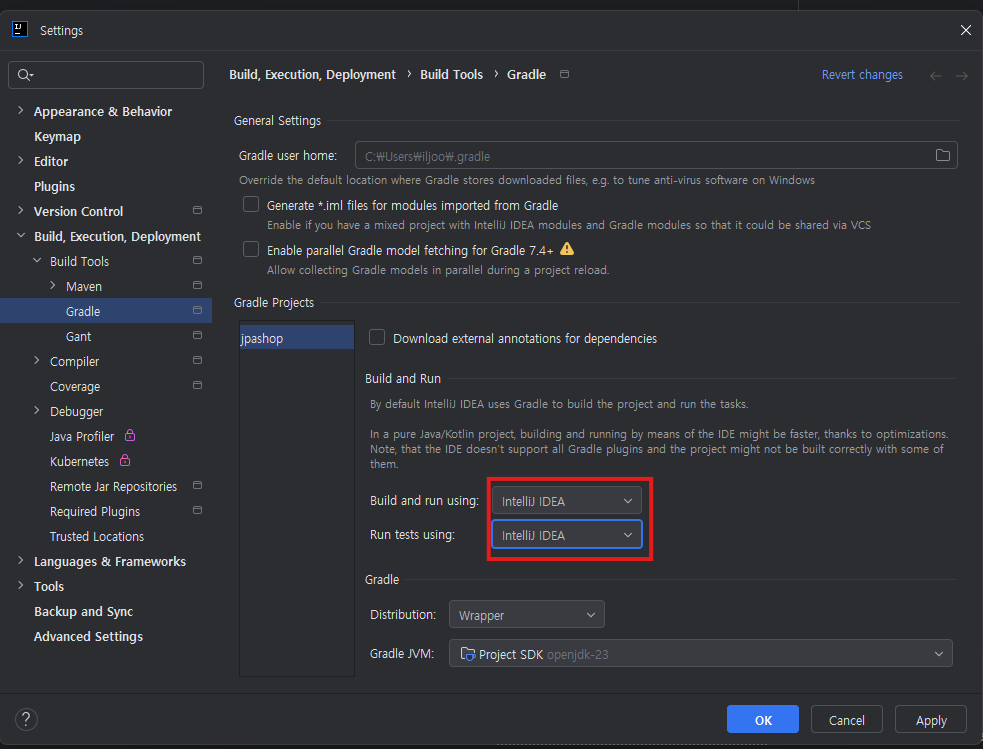The width and height of the screenshot is (983, 749).
Task: Select Required Plugins entry
Action: pyautogui.click(x=95, y=511)
